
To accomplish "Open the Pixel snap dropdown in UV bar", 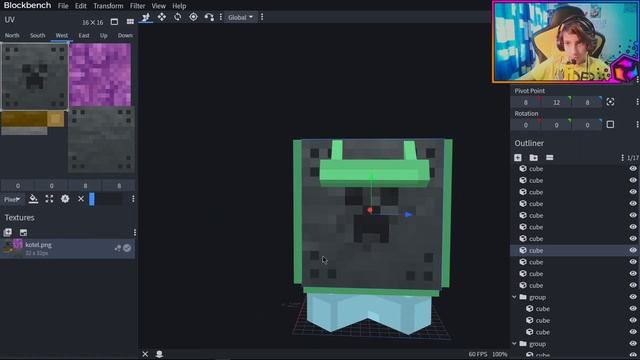I will (12, 199).
